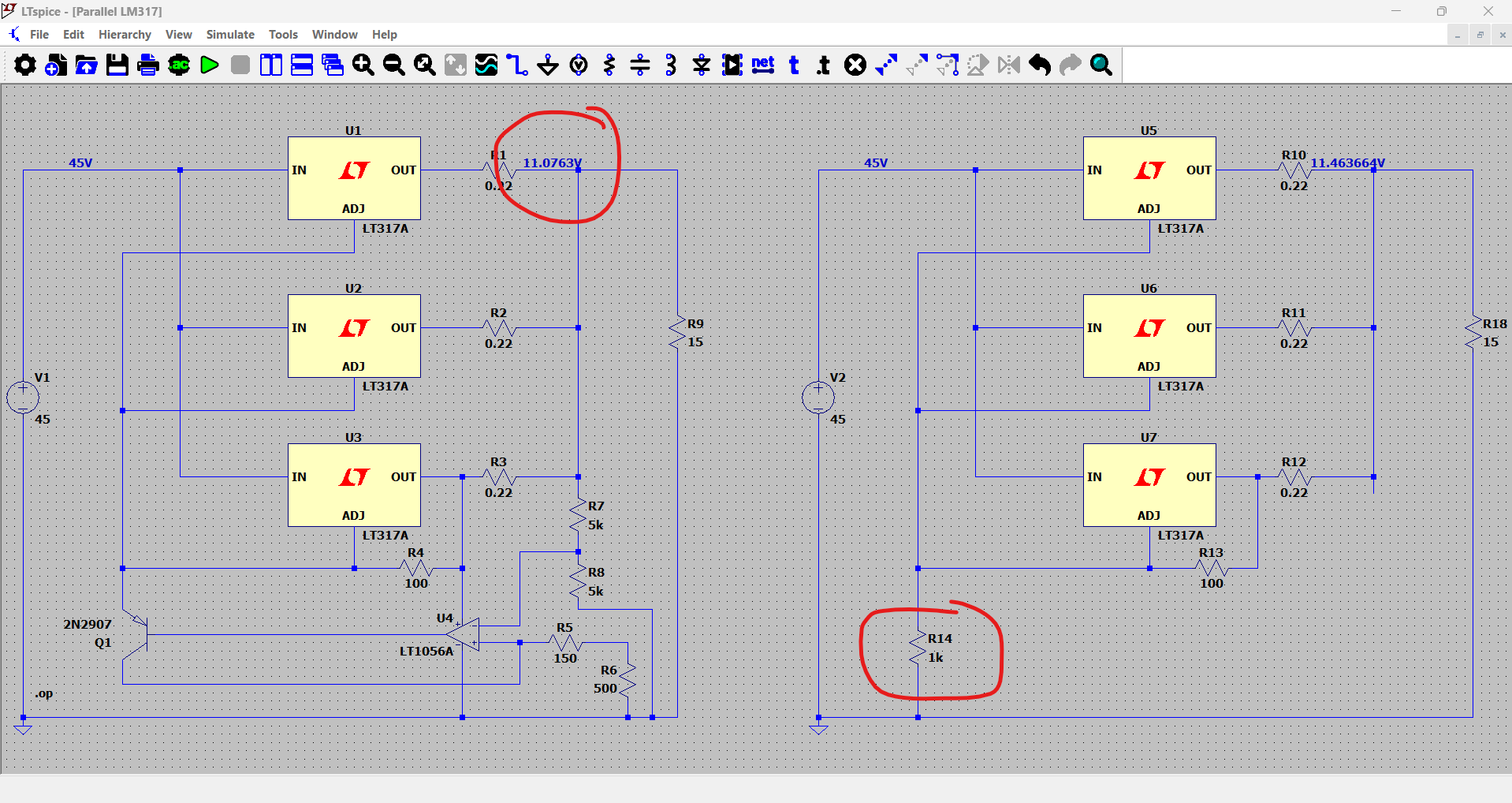Open a file with the folder icon

click(87, 65)
